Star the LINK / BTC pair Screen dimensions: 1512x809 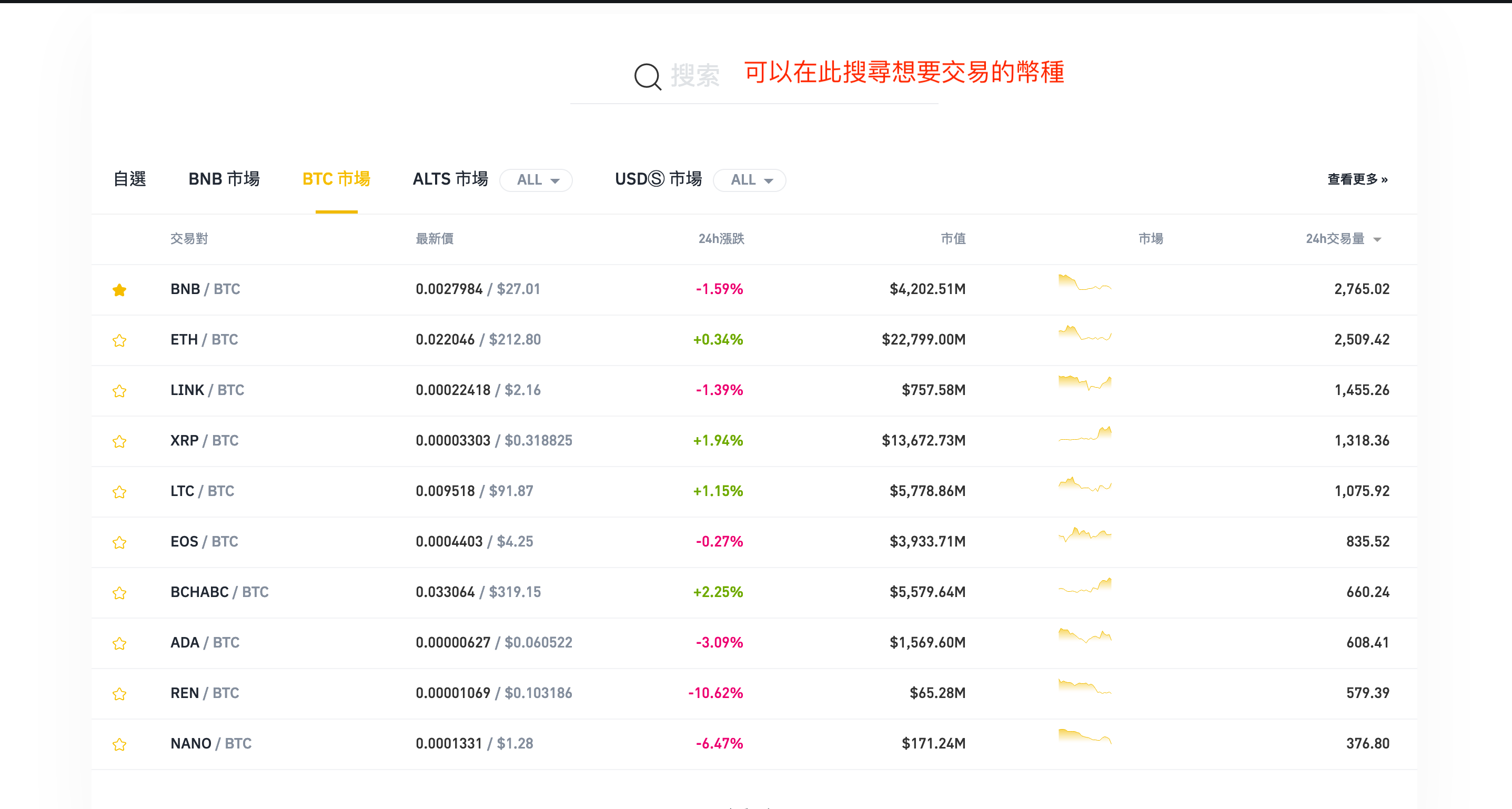(120, 391)
